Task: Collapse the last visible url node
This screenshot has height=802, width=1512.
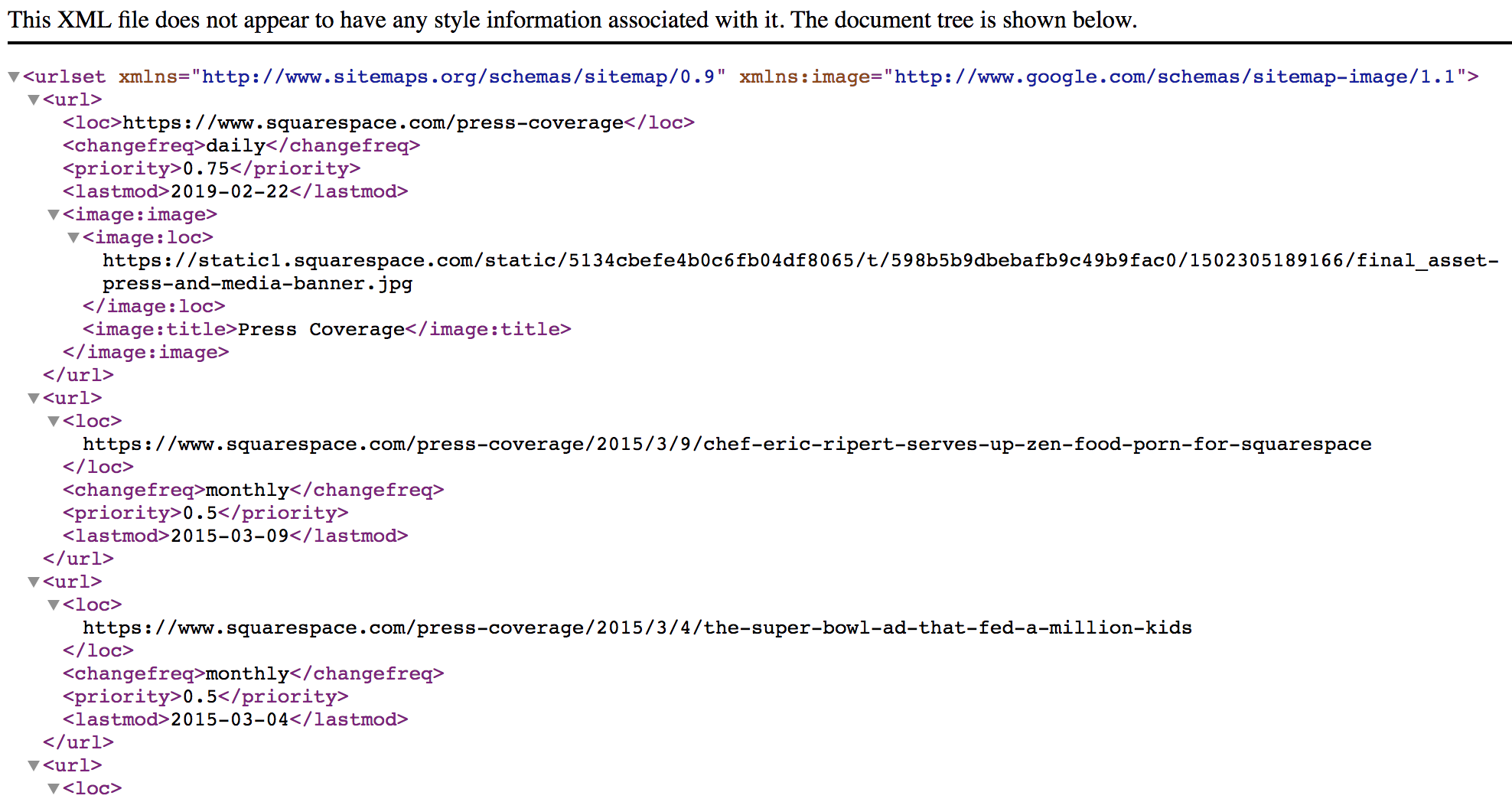Action: [34, 766]
